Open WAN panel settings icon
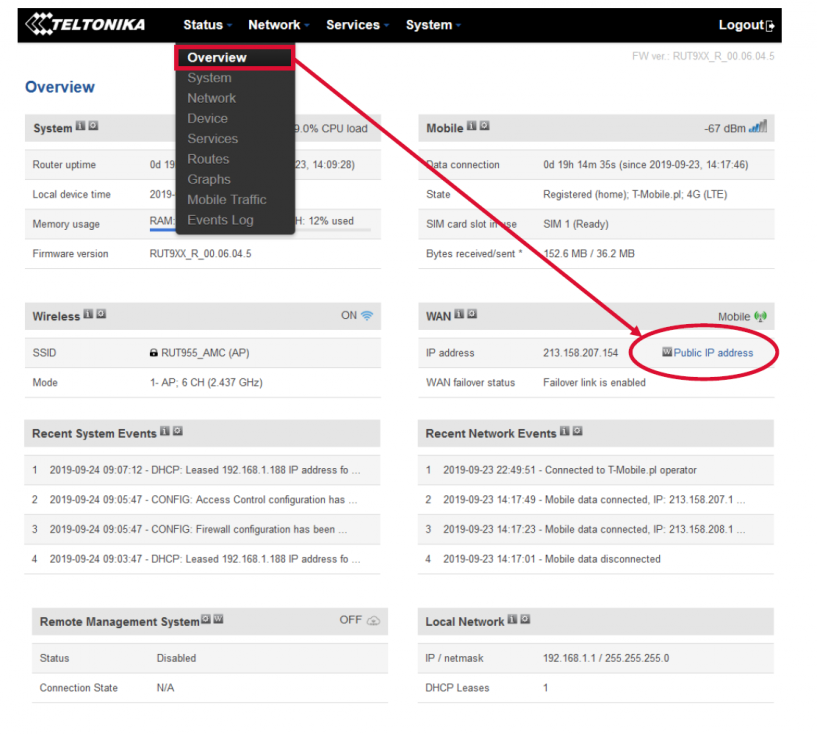817x734 pixels. pos(472,314)
